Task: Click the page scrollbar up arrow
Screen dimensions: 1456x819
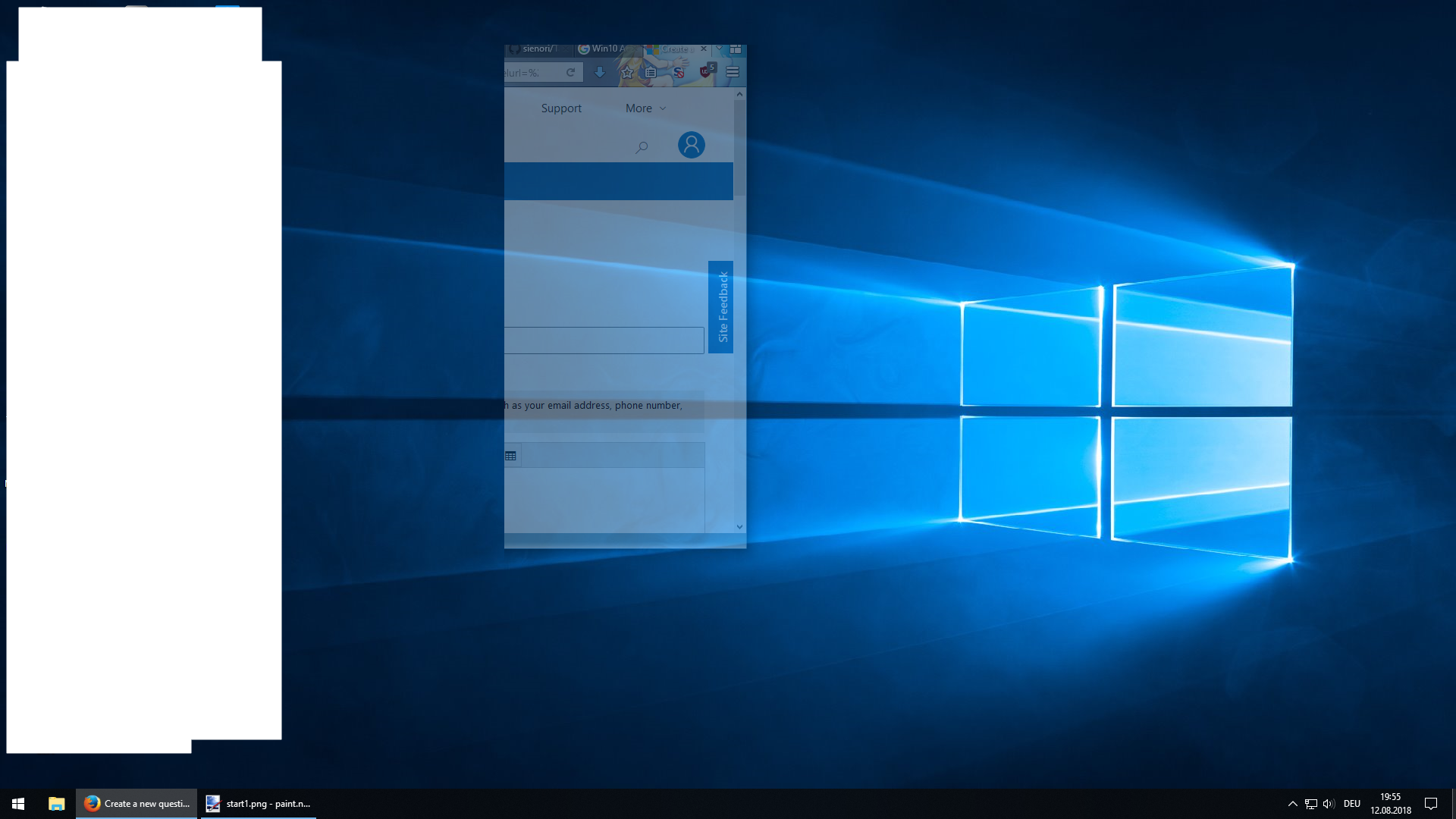Action: 739,94
